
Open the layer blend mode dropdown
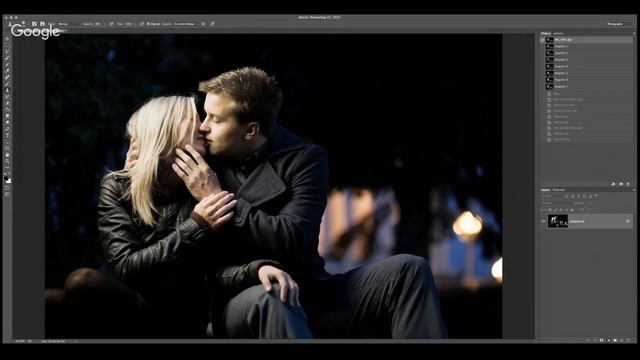coord(557,203)
